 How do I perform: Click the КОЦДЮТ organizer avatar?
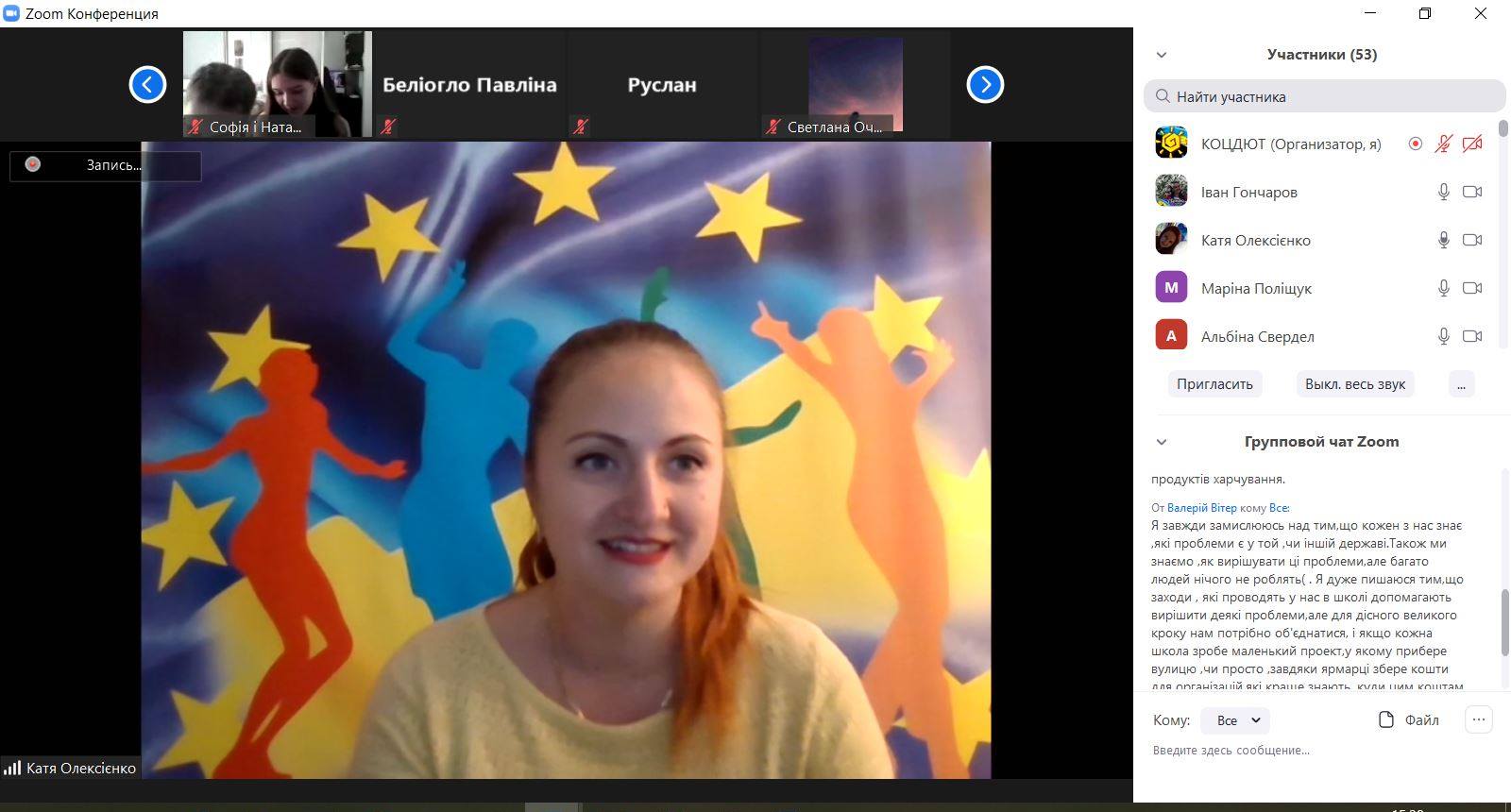coord(1171,144)
